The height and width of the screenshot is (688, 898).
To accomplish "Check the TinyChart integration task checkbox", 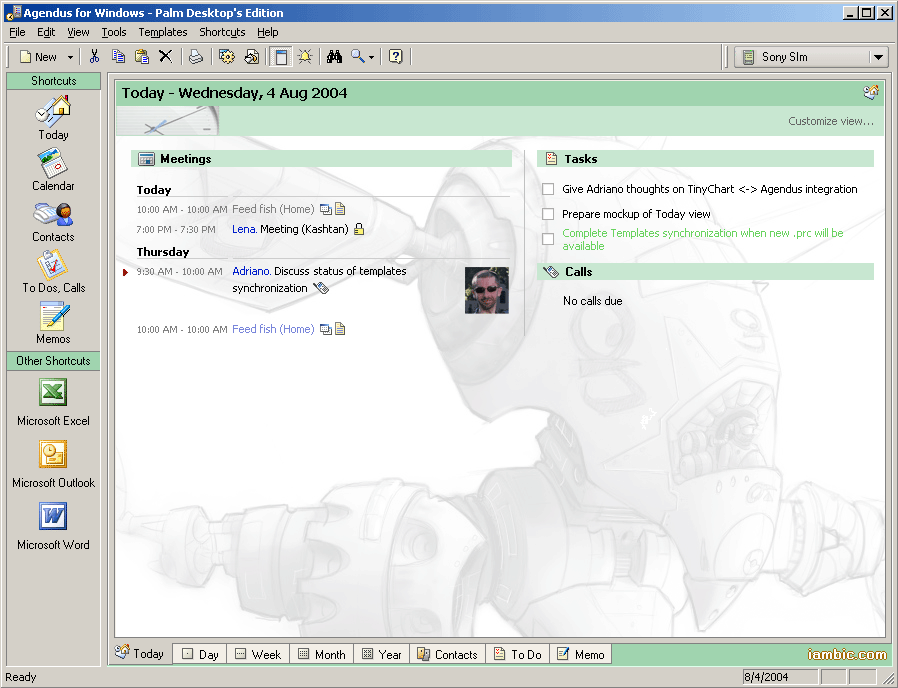I will tap(548, 189).
